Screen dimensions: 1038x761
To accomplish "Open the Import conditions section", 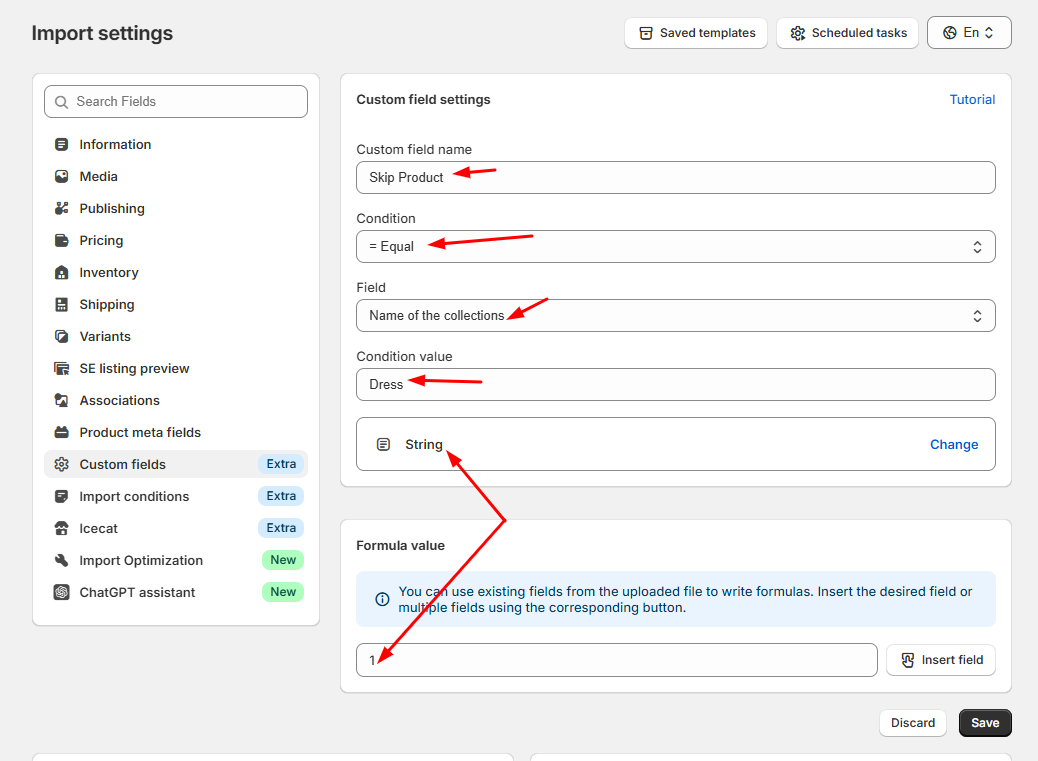I will coord(176,496).
